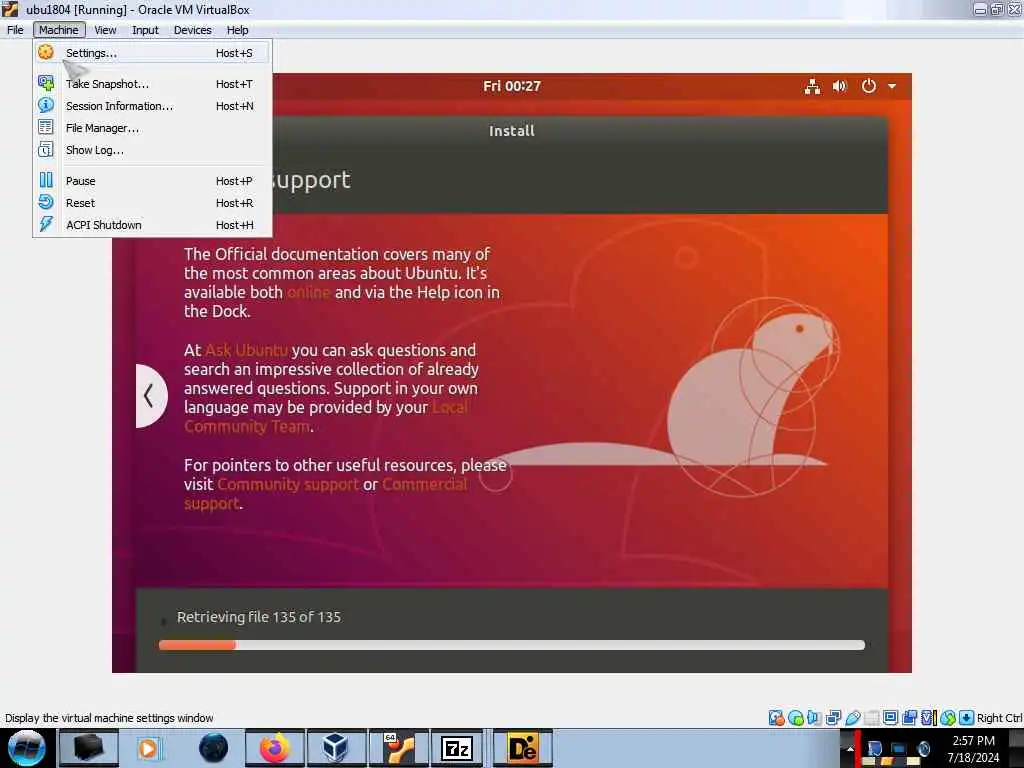The width and height of the screenshot is (1024, 768).
Task: Click the Reset circular arrow icon
Action: tap(46, 202)
